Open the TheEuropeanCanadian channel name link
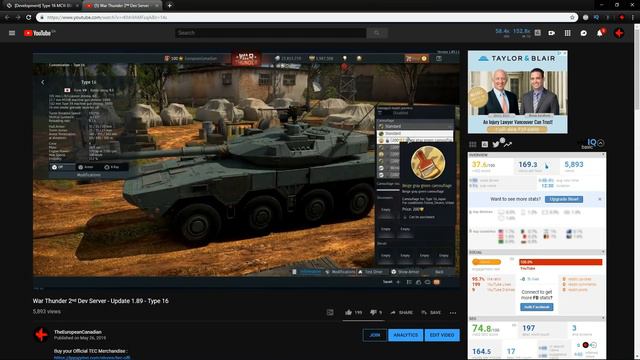This screenshot has height=360, width=640. click(x=78, y=332)
